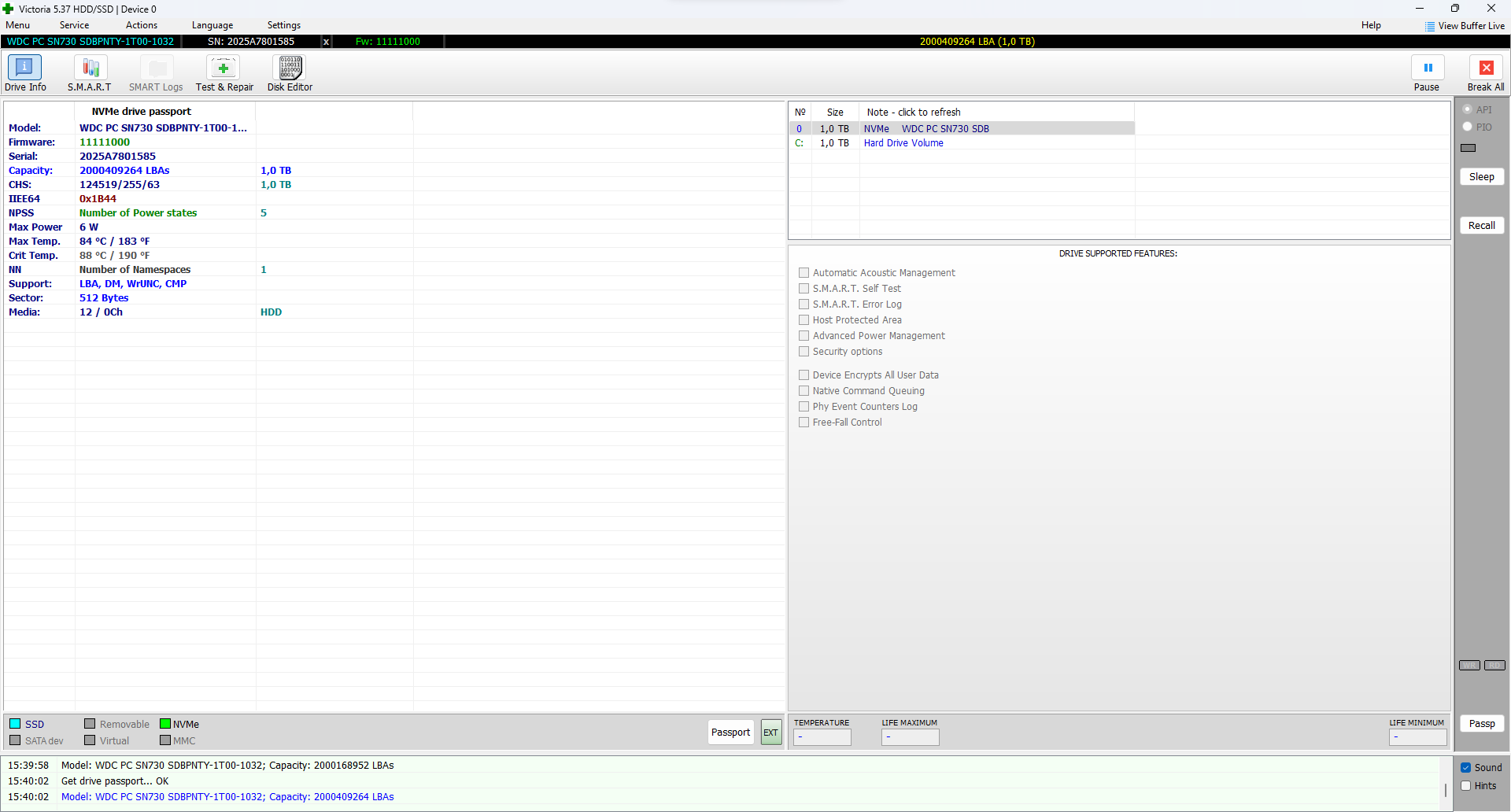Open the Actions menu
Viewport: 1511px width, 812px height.
pyautogui.click(x=142, y=25)
